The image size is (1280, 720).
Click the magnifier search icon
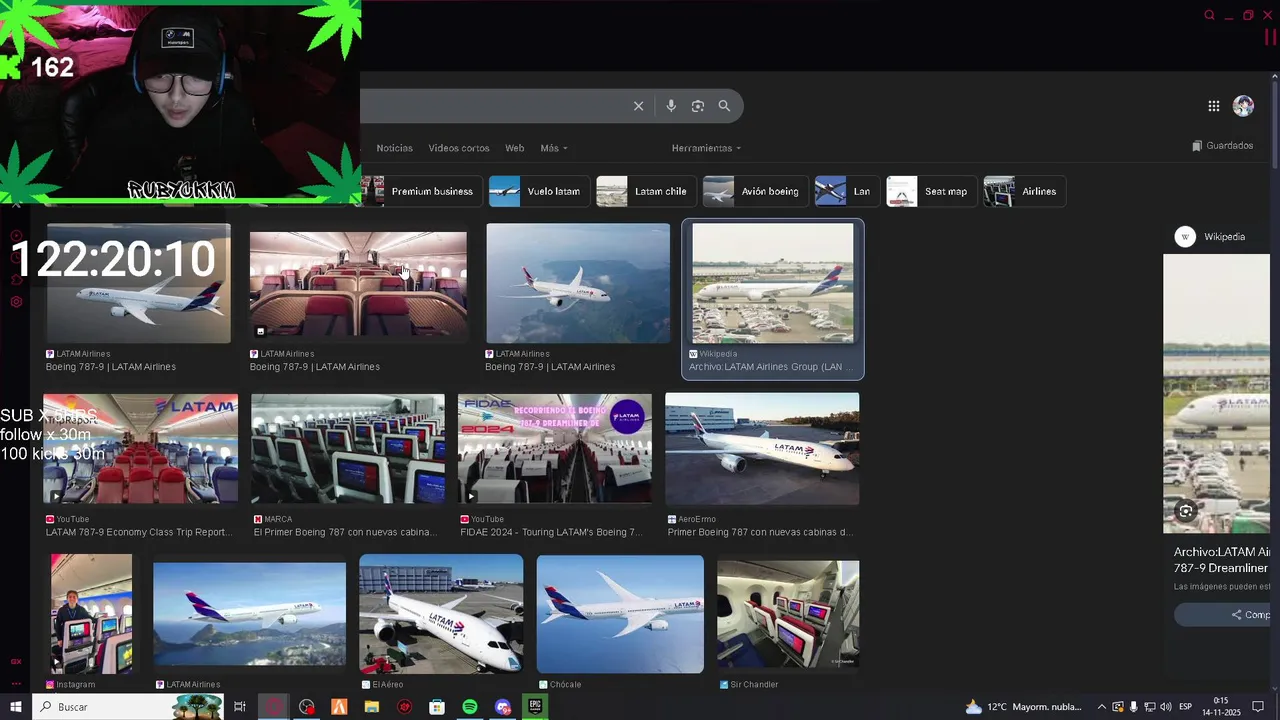pyautogui.click(x=724, y=106)
